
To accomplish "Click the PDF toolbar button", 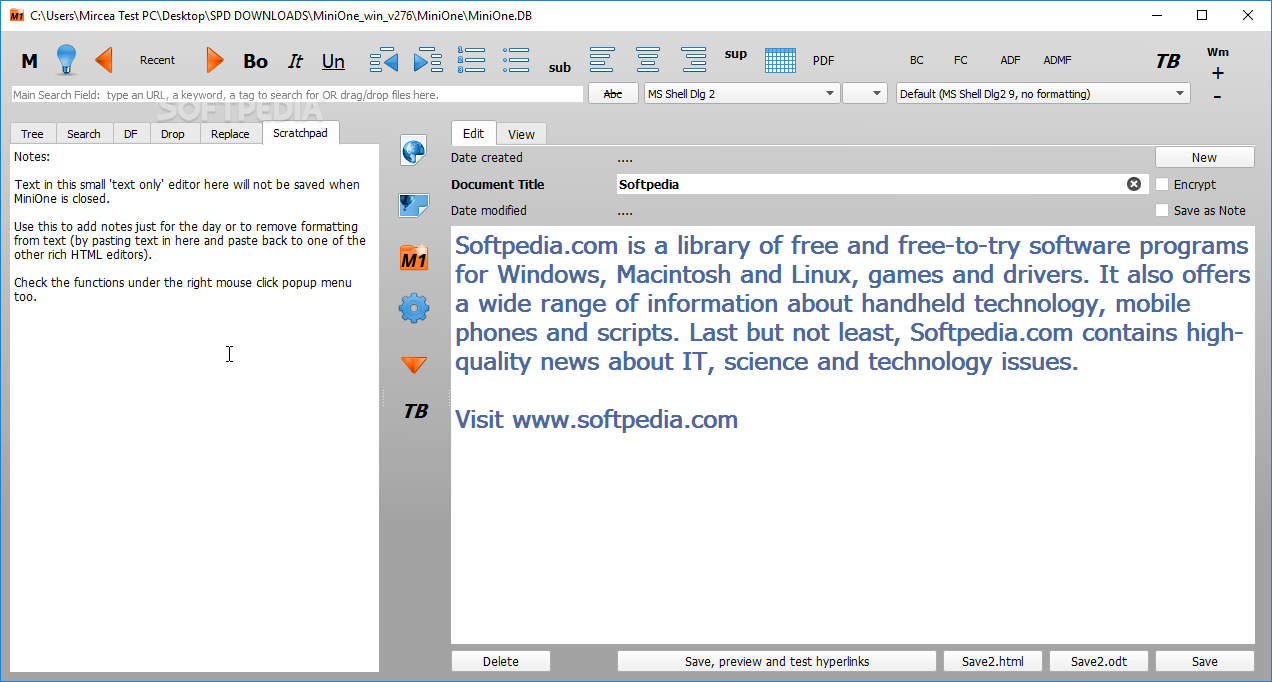I will click(x=823, y=60).
